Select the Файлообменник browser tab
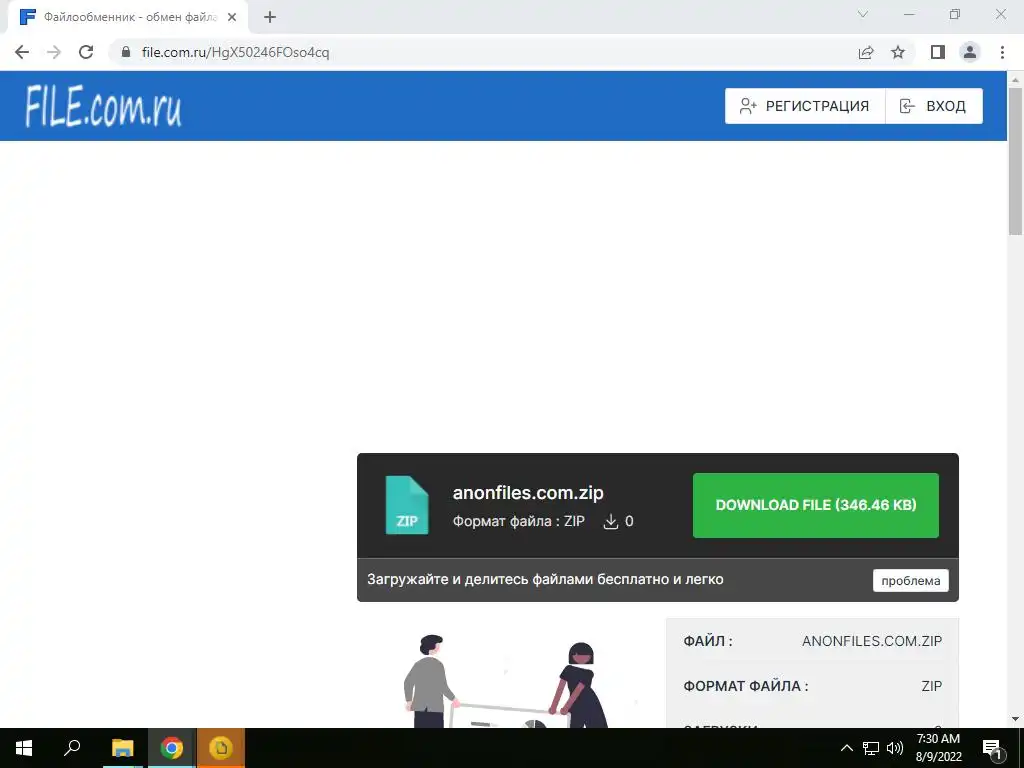1024x768 pixels. (127, 17)
